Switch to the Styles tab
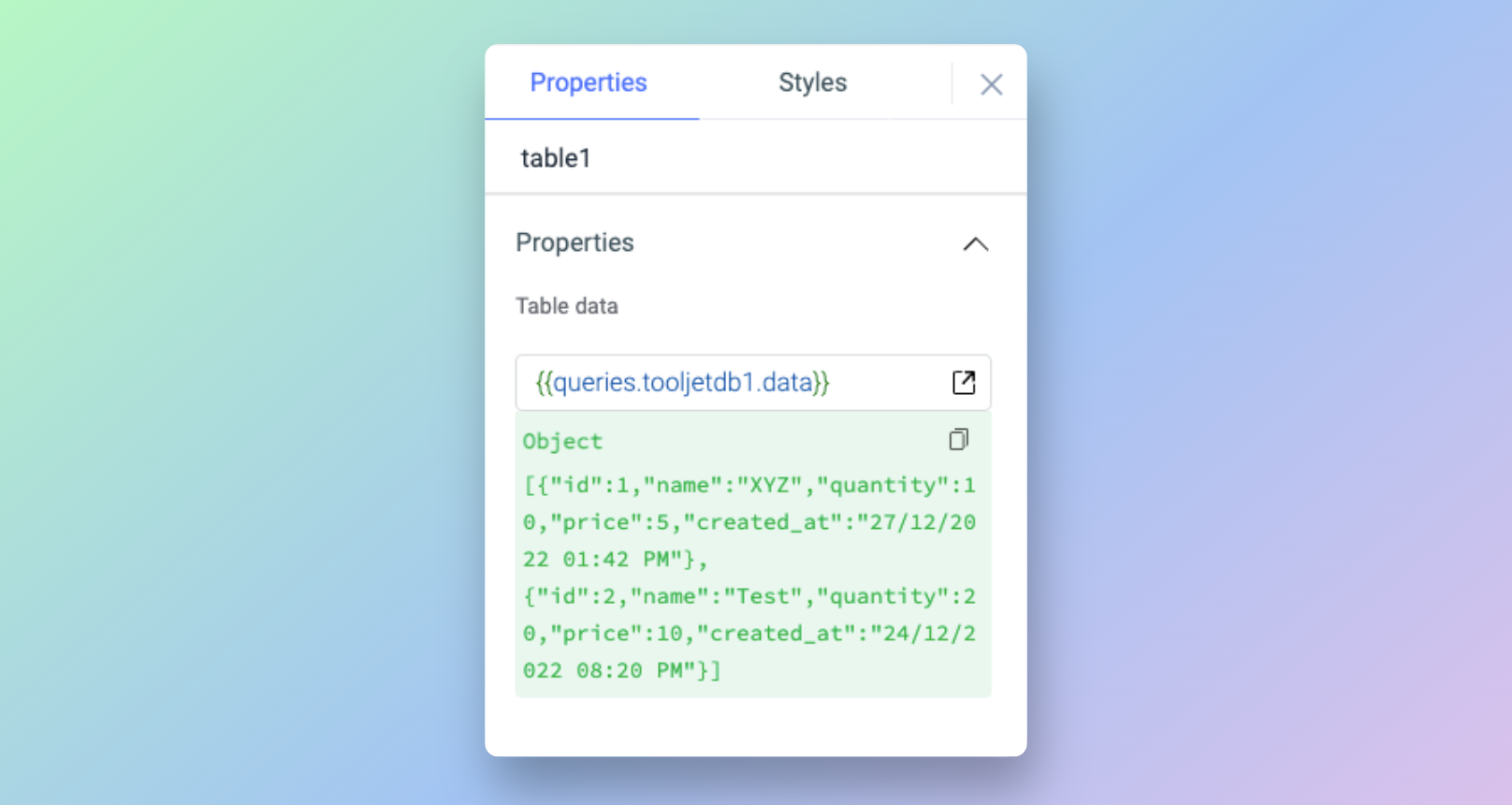The image size is (1512, 805). pos(812,82)
